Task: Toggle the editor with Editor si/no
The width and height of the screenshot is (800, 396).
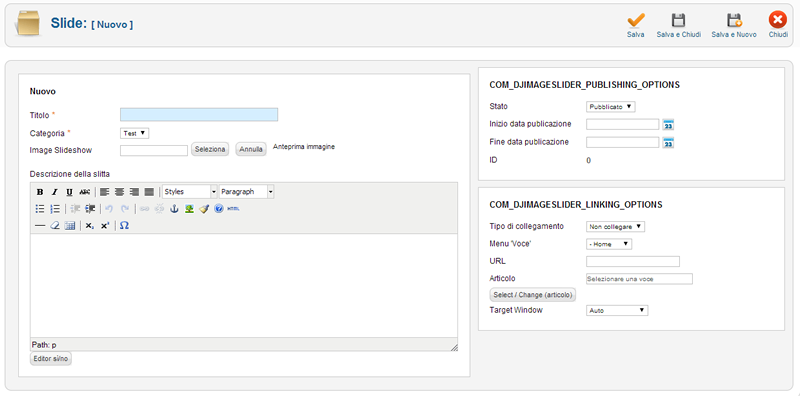Action: click(x=51, y=359)
